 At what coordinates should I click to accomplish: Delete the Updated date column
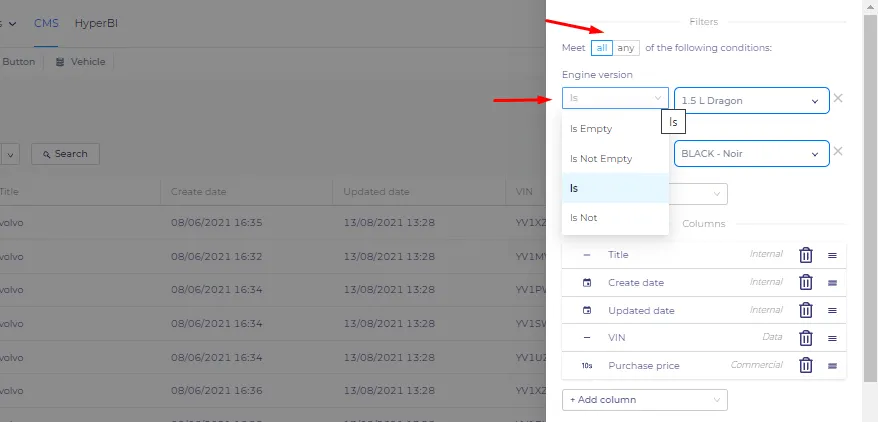coord(805,310)
